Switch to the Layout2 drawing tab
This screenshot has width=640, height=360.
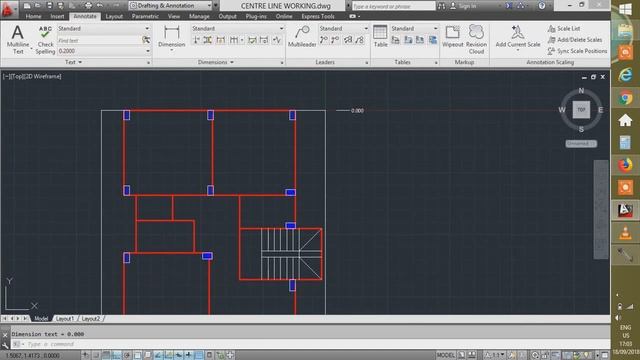91,318
